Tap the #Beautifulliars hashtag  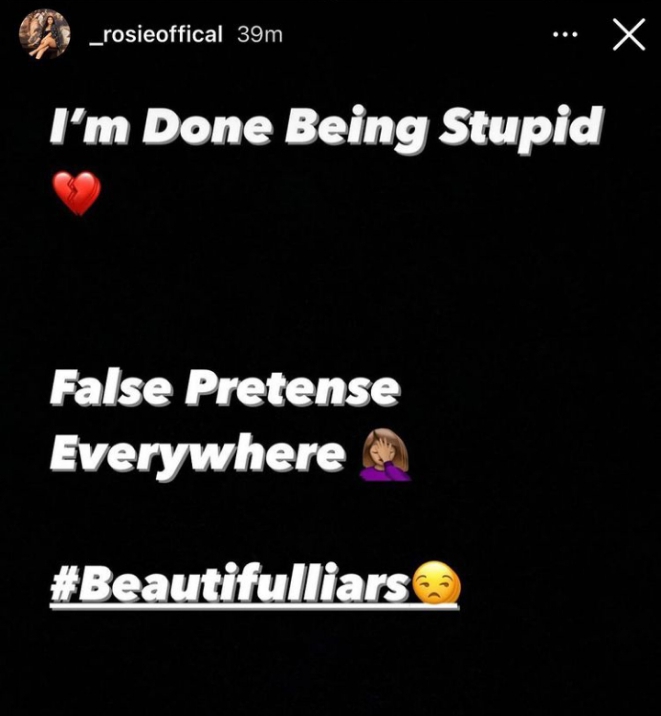[x=230, y=584]
